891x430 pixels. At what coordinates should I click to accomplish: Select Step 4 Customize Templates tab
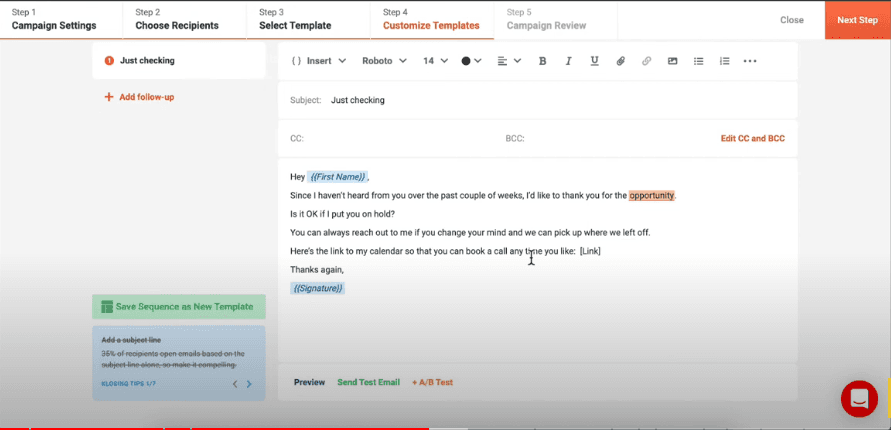[x=432, y=20]
